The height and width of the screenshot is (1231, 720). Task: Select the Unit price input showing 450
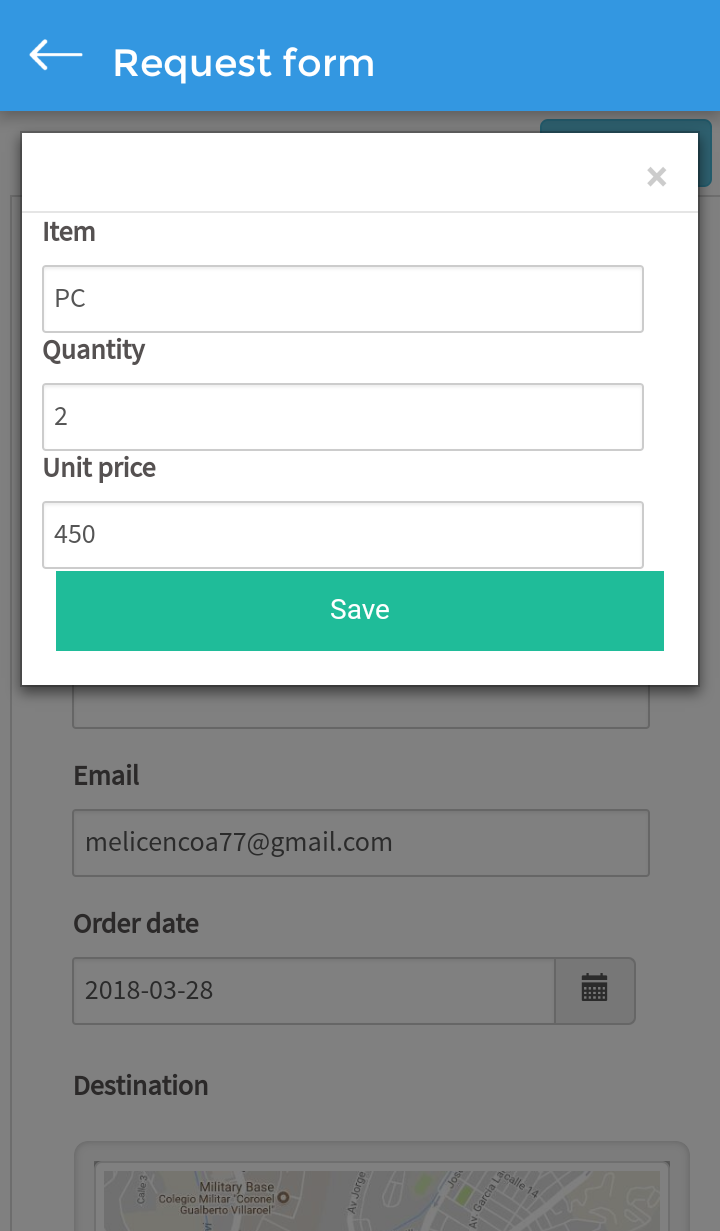coord(342,534)
